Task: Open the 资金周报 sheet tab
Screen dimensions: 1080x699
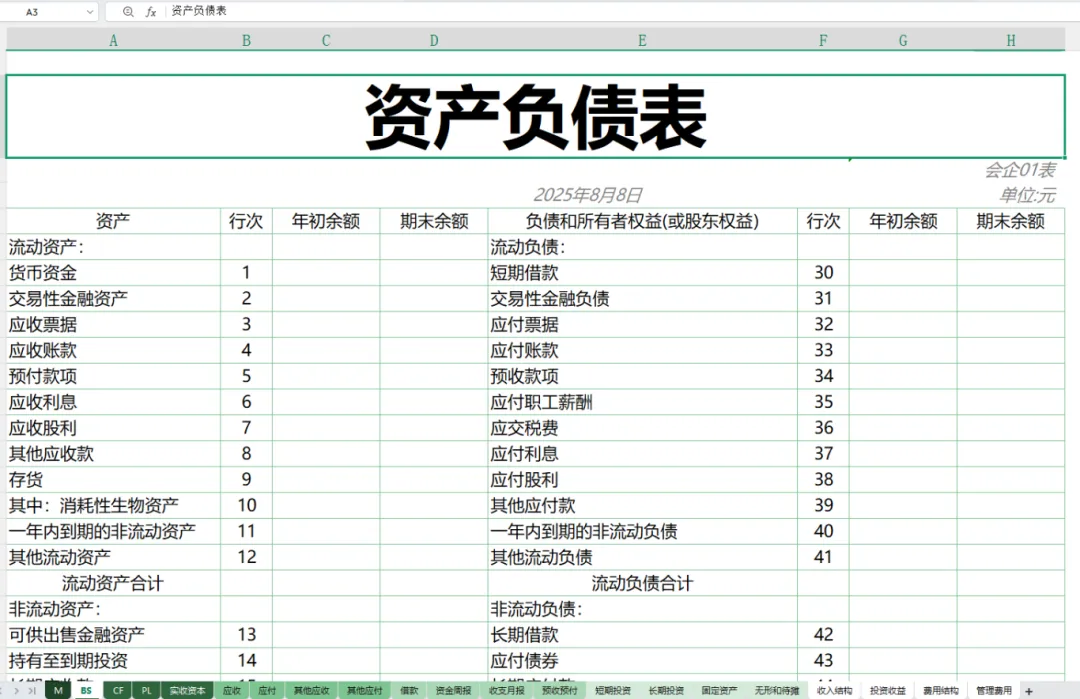Action: coord(453,690)
